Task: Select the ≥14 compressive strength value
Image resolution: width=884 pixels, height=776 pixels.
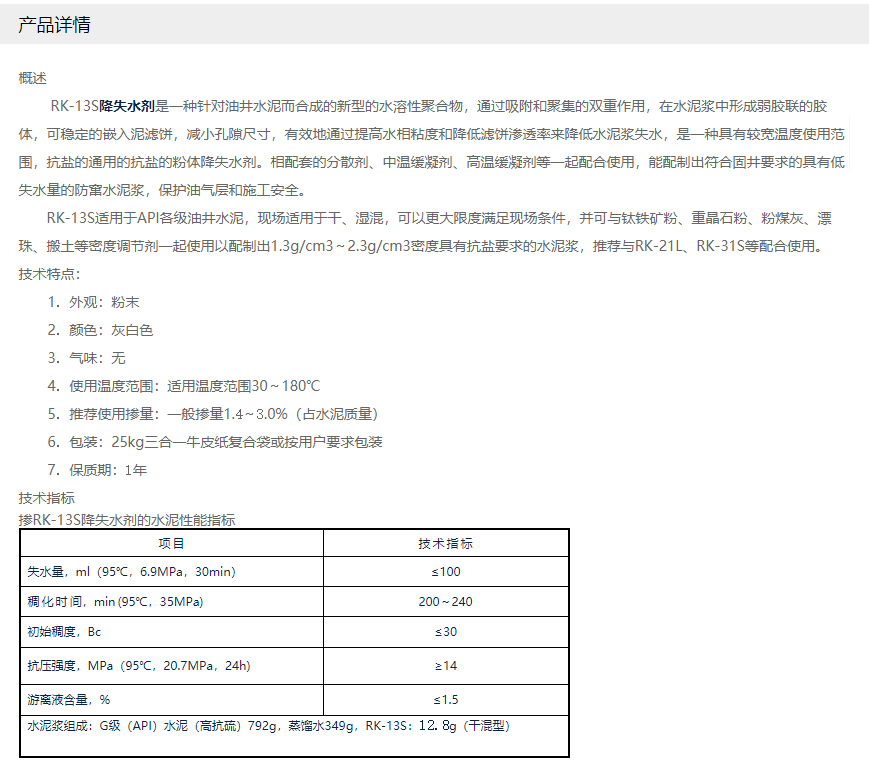Action: [x=445, y=666]
